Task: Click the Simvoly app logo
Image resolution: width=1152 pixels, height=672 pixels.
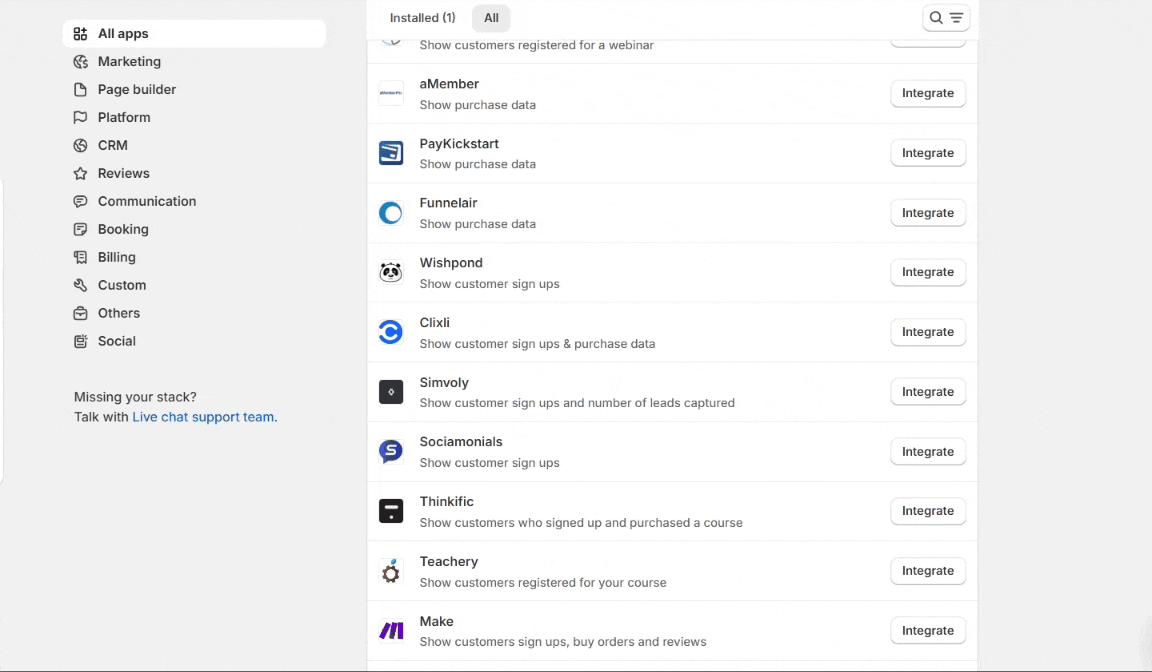Action: (x=391, y=392)
